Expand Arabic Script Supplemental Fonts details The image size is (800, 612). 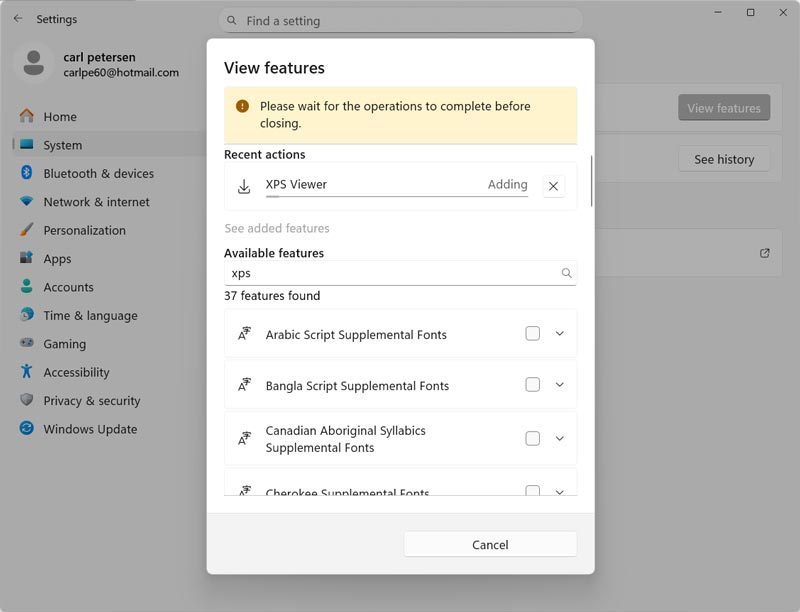click(559, 334)
